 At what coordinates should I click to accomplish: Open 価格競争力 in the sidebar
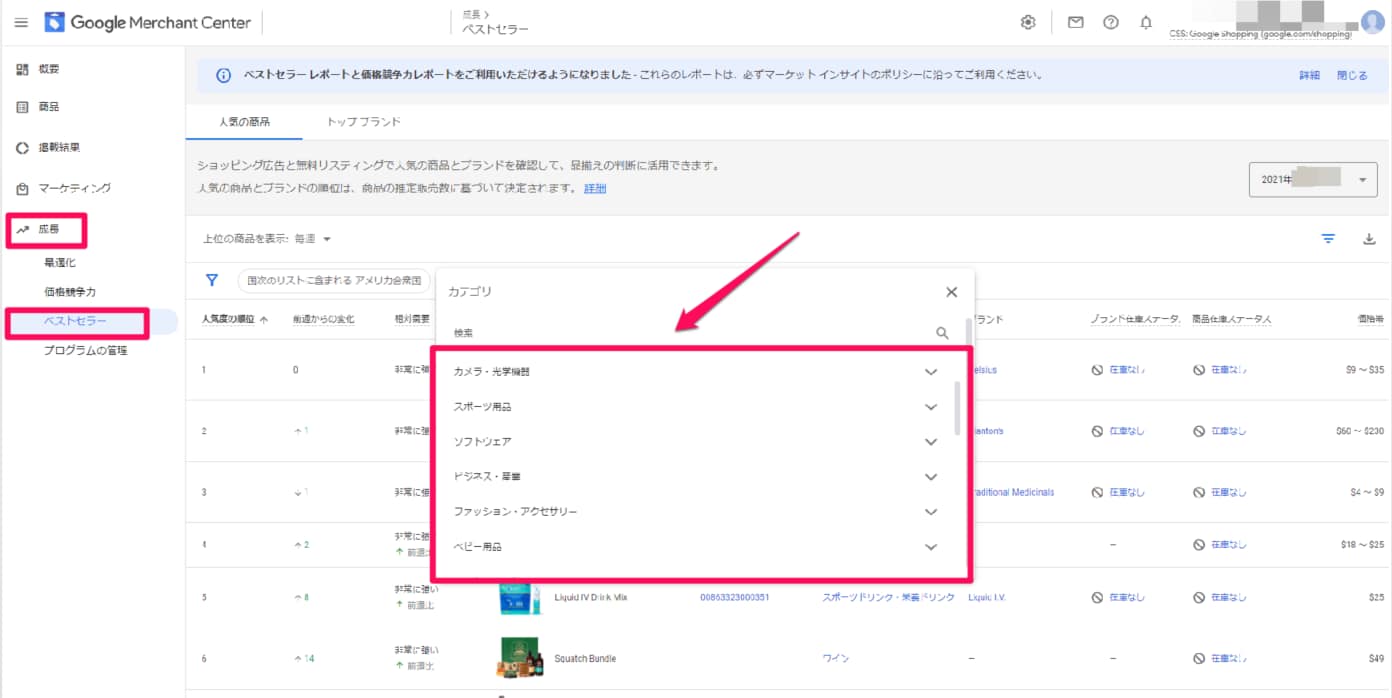click(x=70, y=292)
